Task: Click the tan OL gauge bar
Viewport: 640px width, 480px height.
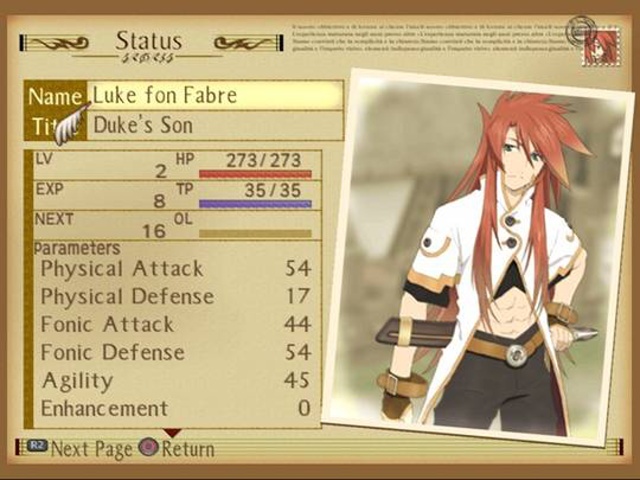Action: pyautogui.click(x=255, y=233)
